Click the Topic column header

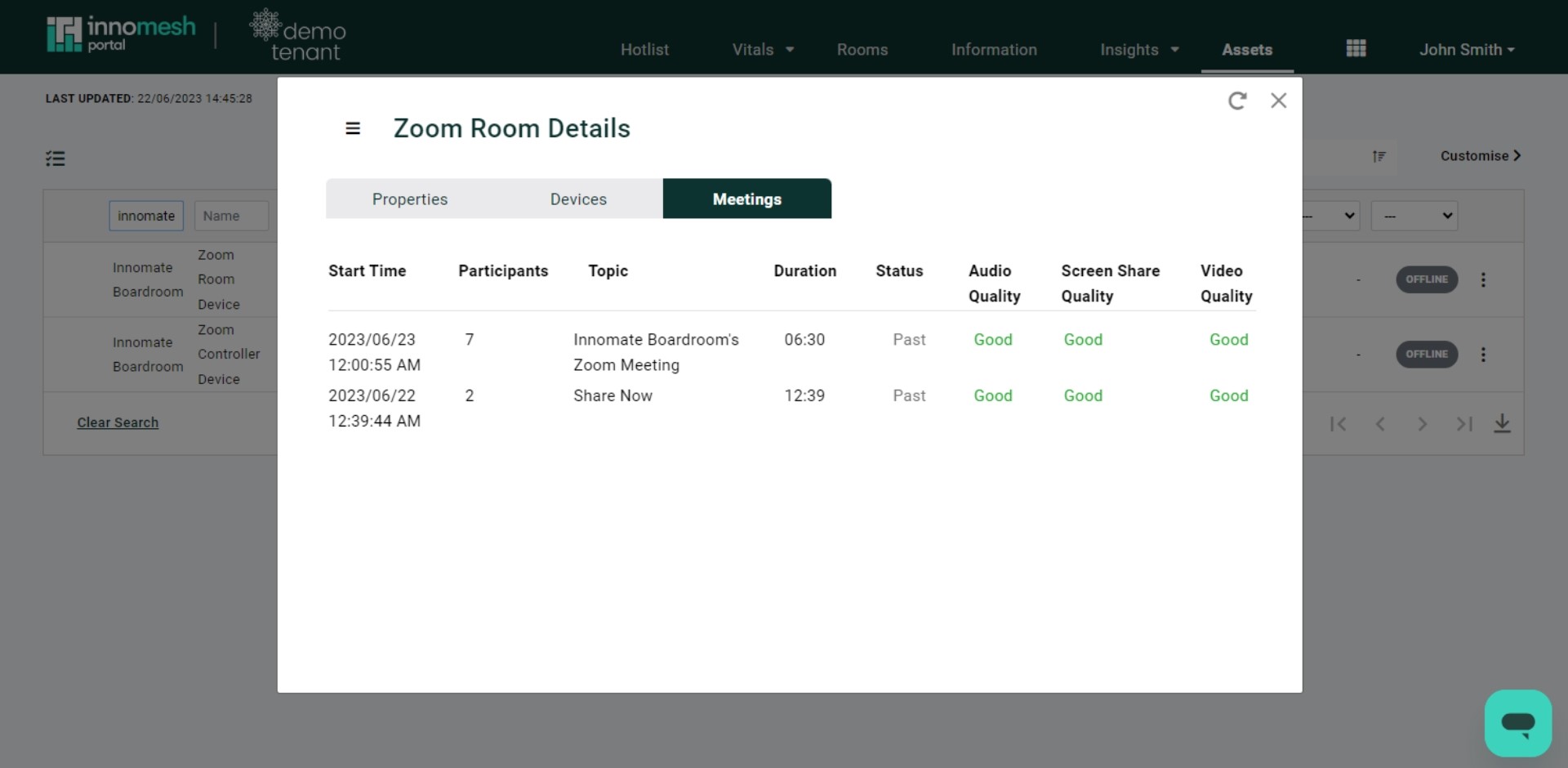click(x=608, y=270)
